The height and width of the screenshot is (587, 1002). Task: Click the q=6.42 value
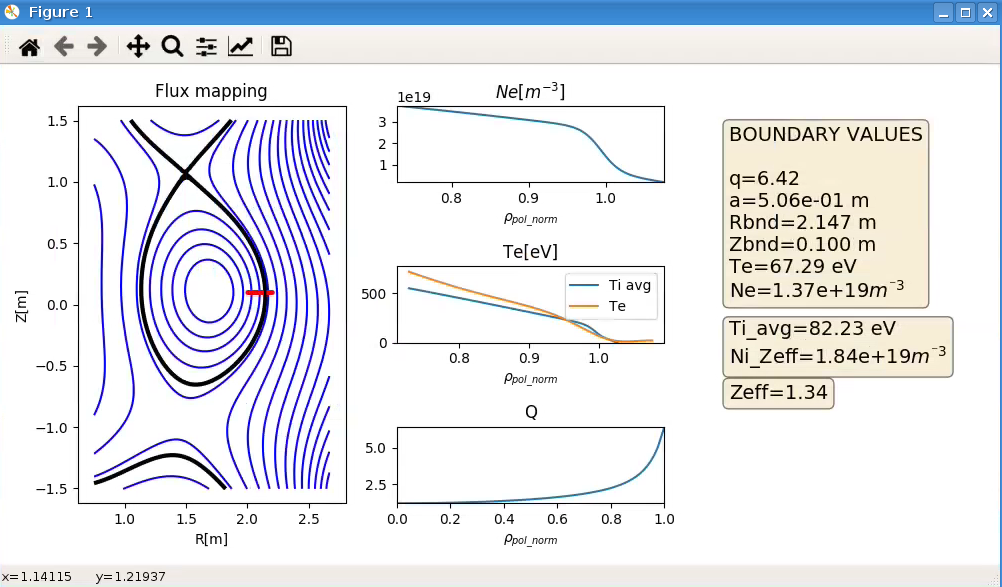pyautogui.click(x=764, y=178)
